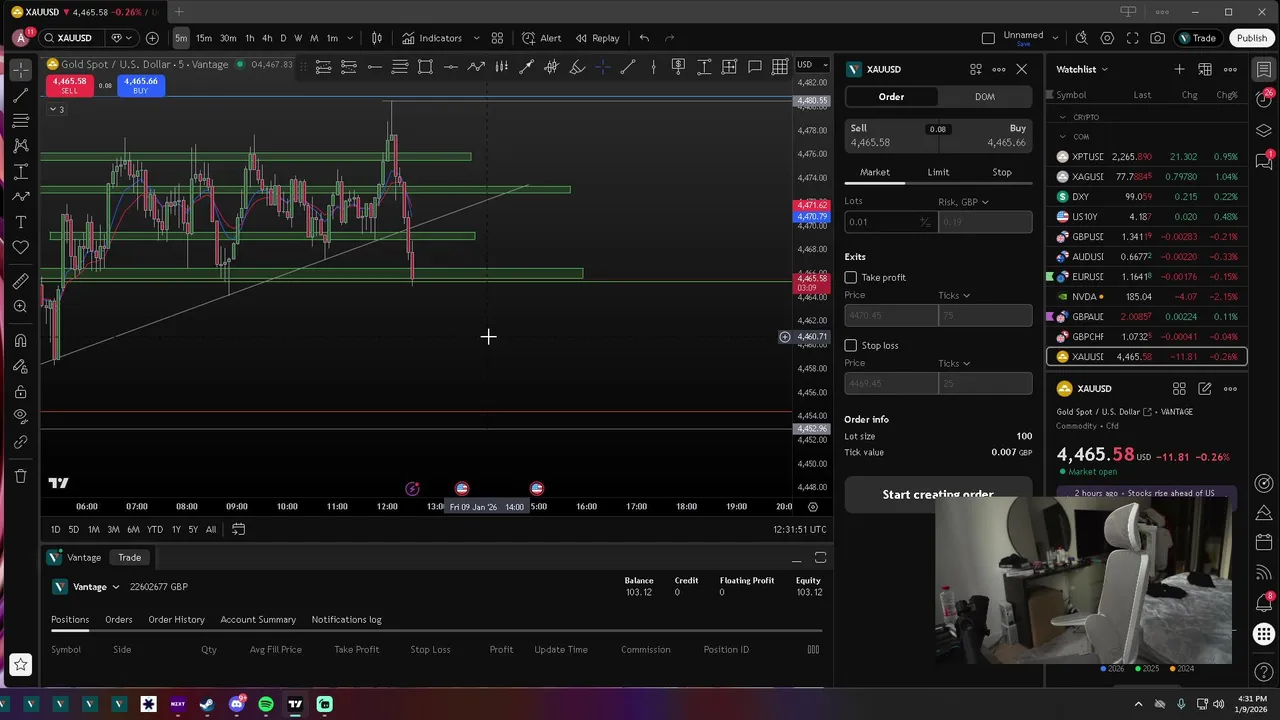Screen dimensions: 1280x720
Task: Open the heart icons tool
Action: pos(20,247)
